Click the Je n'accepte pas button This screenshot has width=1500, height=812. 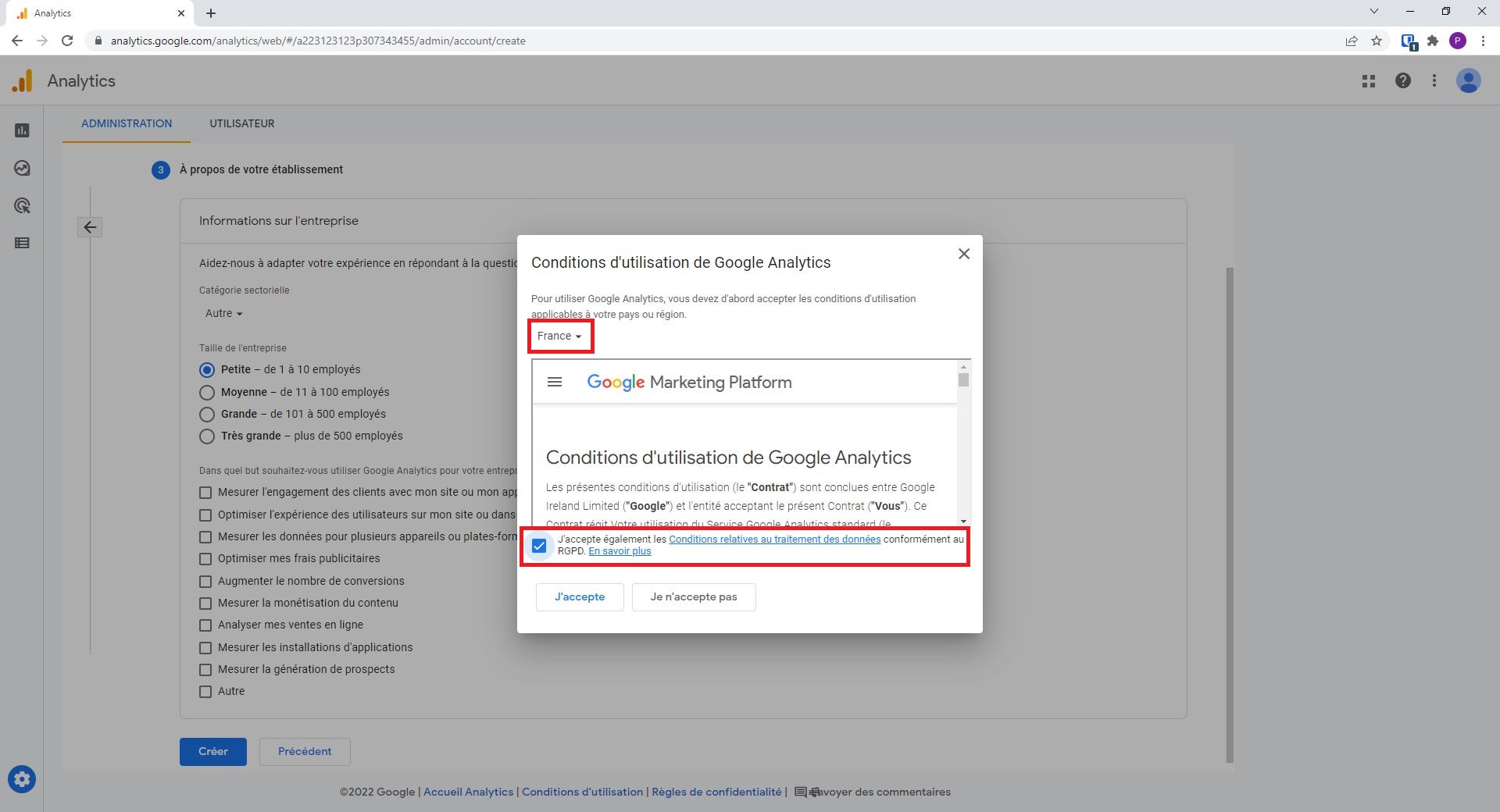coord(694,597)
